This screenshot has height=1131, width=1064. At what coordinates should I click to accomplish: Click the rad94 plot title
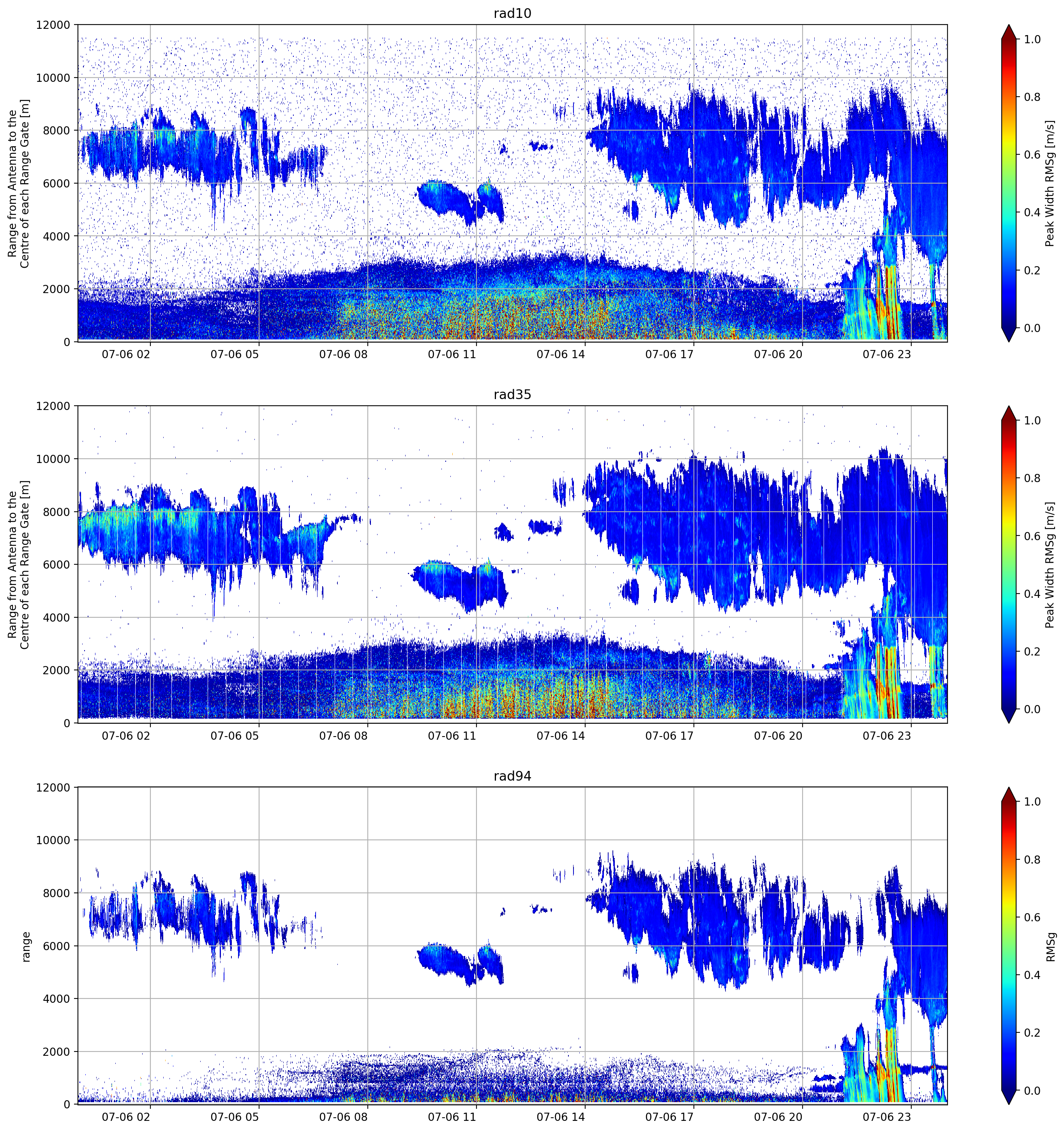coord(512,776)
